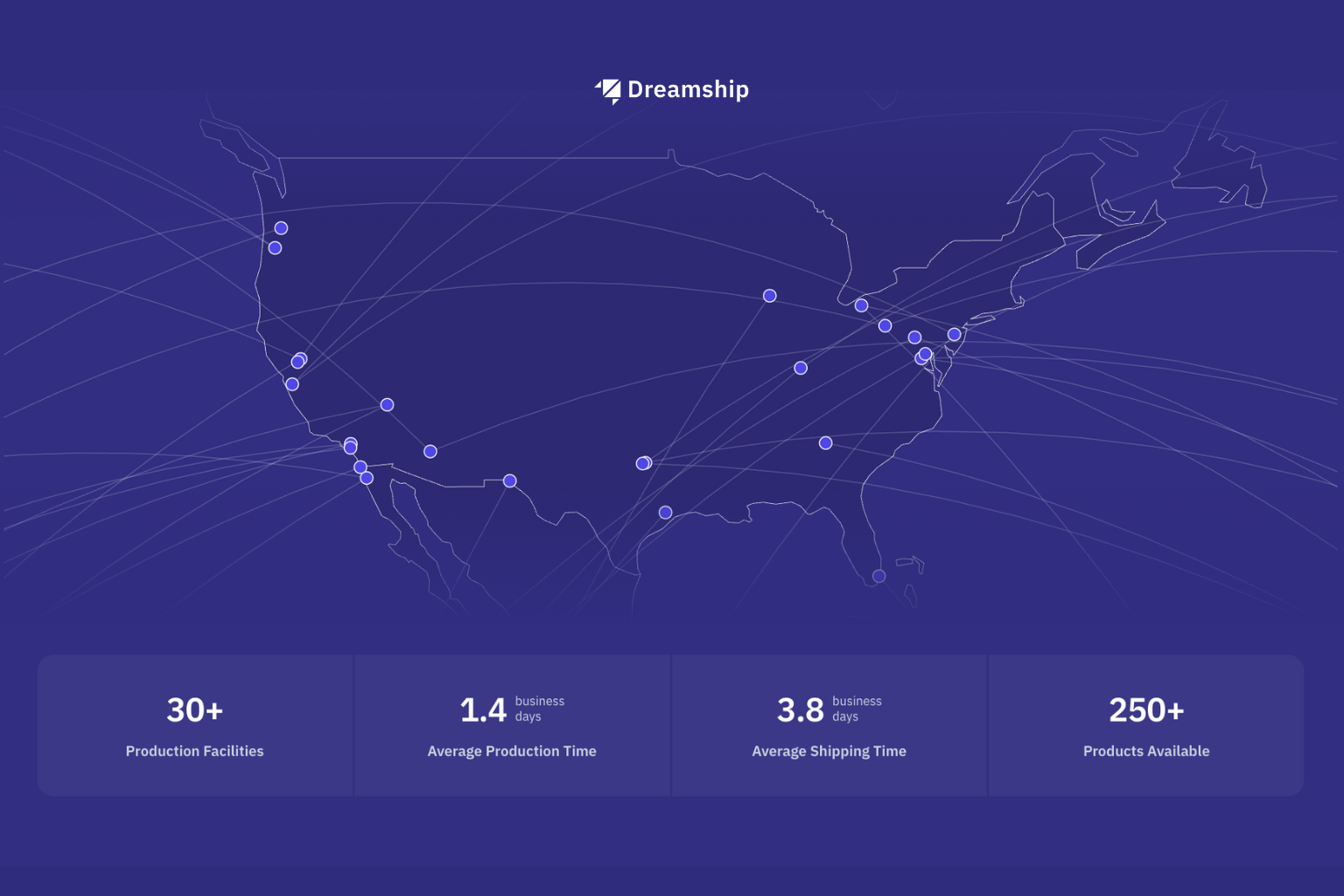Select the marker near Chicago by Lake Michigan
Screen dimensions: 1344x896
[770, 296]
